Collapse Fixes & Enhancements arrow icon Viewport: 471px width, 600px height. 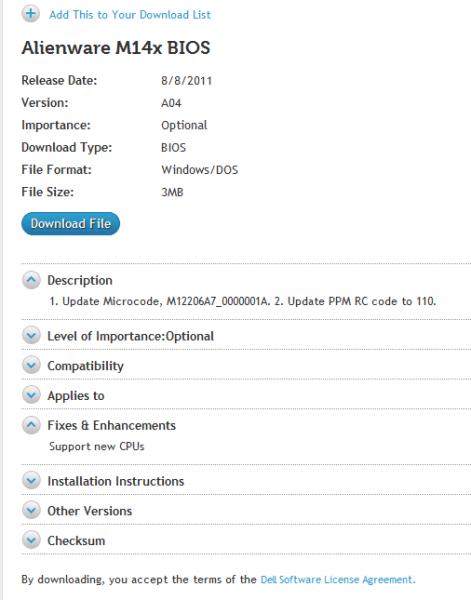31,425
